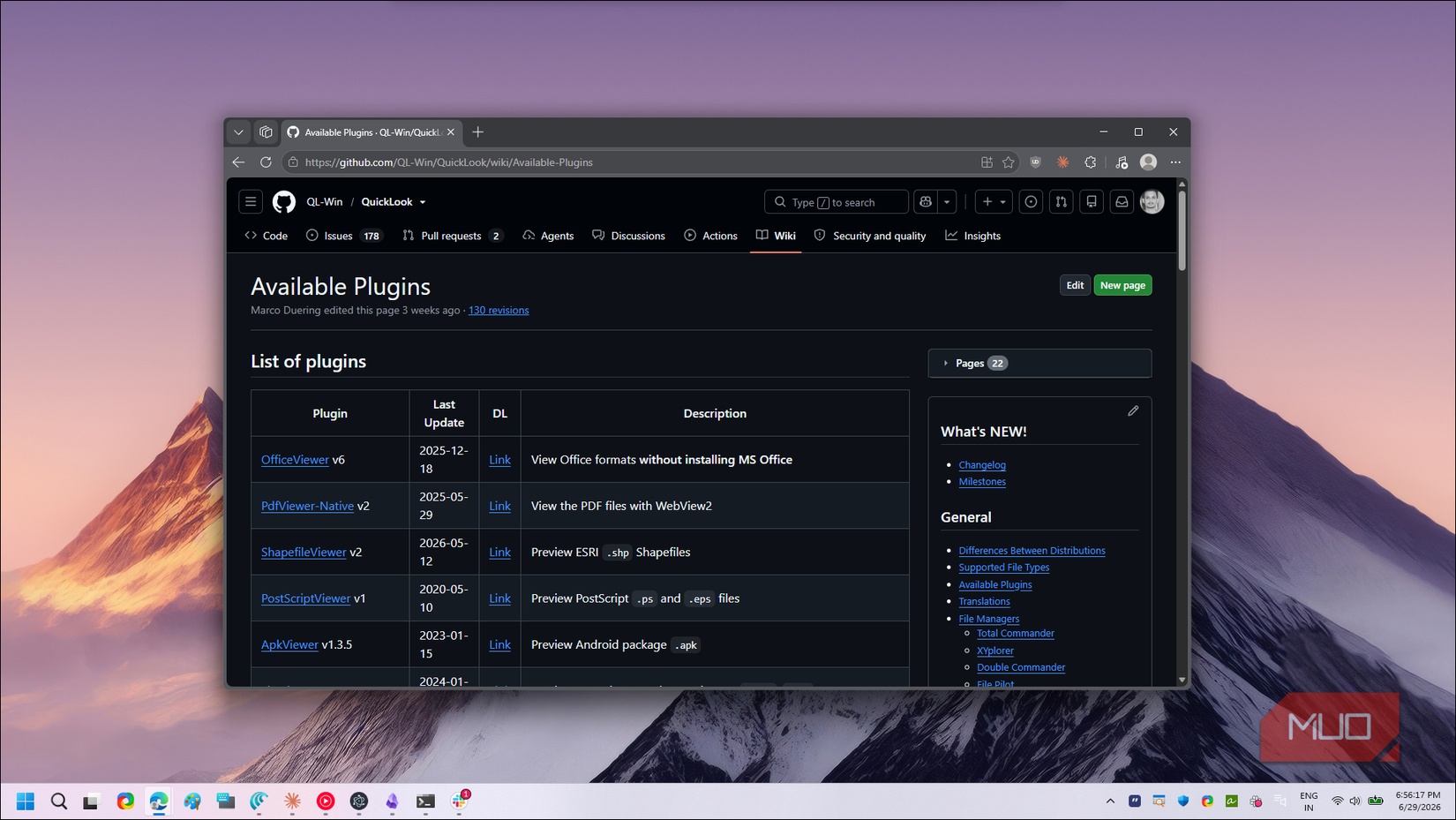Open the Milestones sidebar link
This screenshot has width=1456, height=820.
coord(982,482)
